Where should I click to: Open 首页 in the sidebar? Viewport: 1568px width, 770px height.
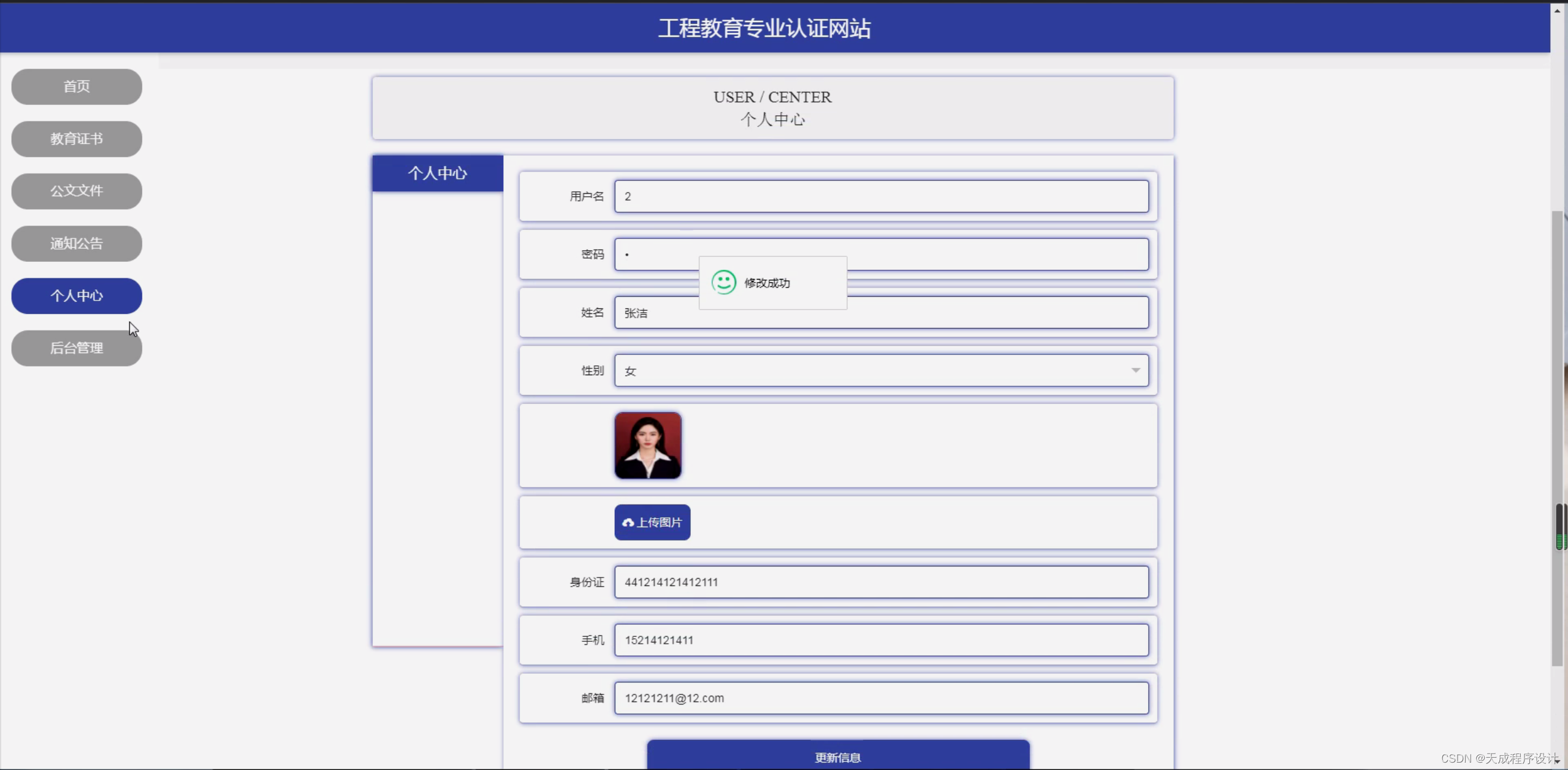[x=77, y=86]
